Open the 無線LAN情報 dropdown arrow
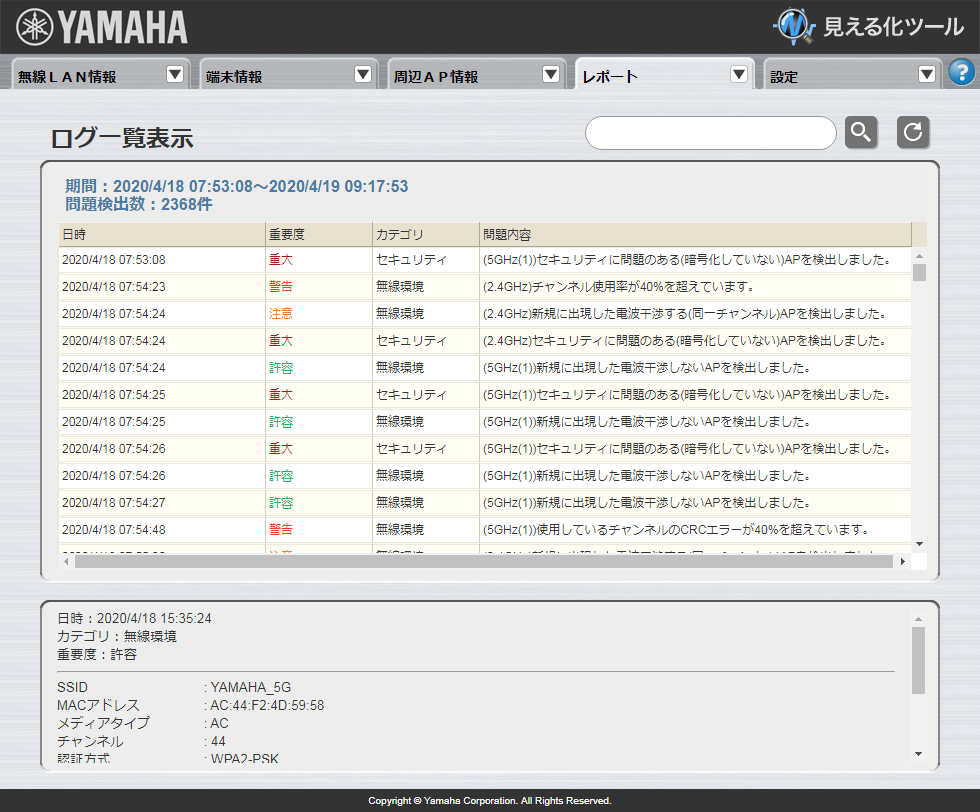 [175, 73]
